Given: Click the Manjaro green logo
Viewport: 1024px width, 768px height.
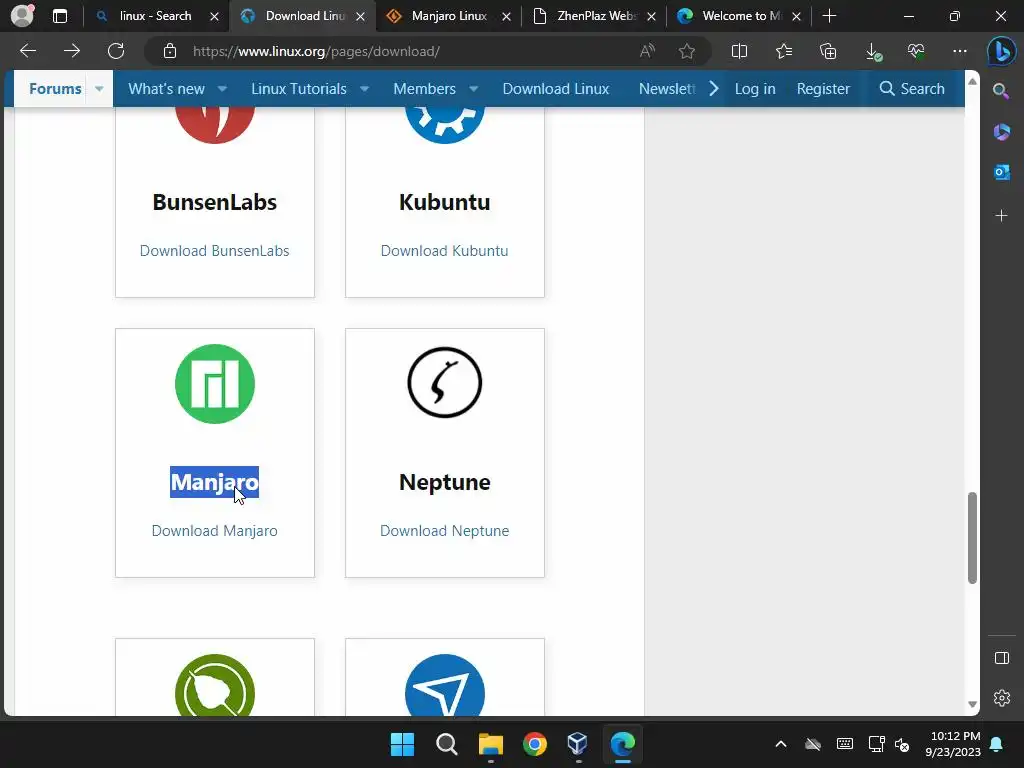Looking at the screenshot, I should [215, 384].
